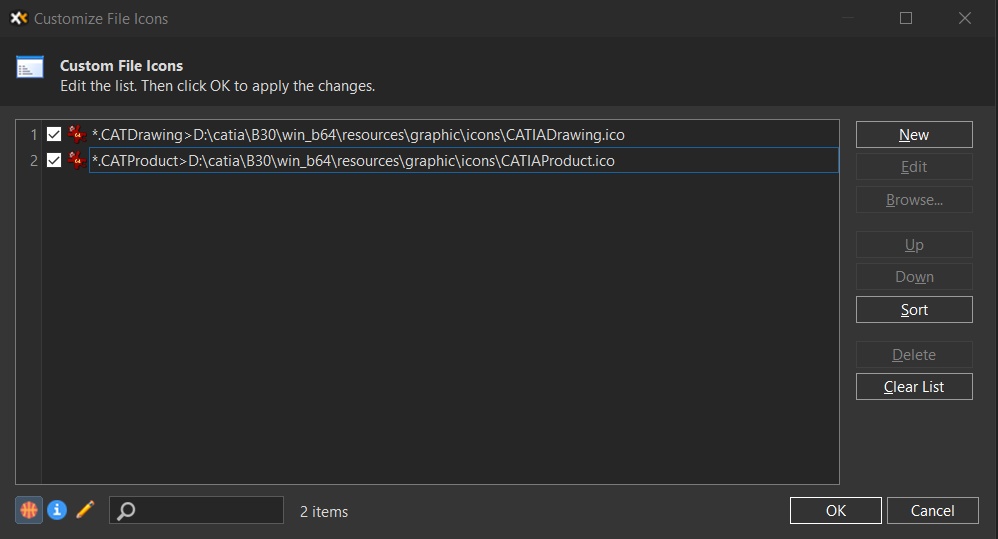
Task: Click the Edit button
Action: coord(914,167)
